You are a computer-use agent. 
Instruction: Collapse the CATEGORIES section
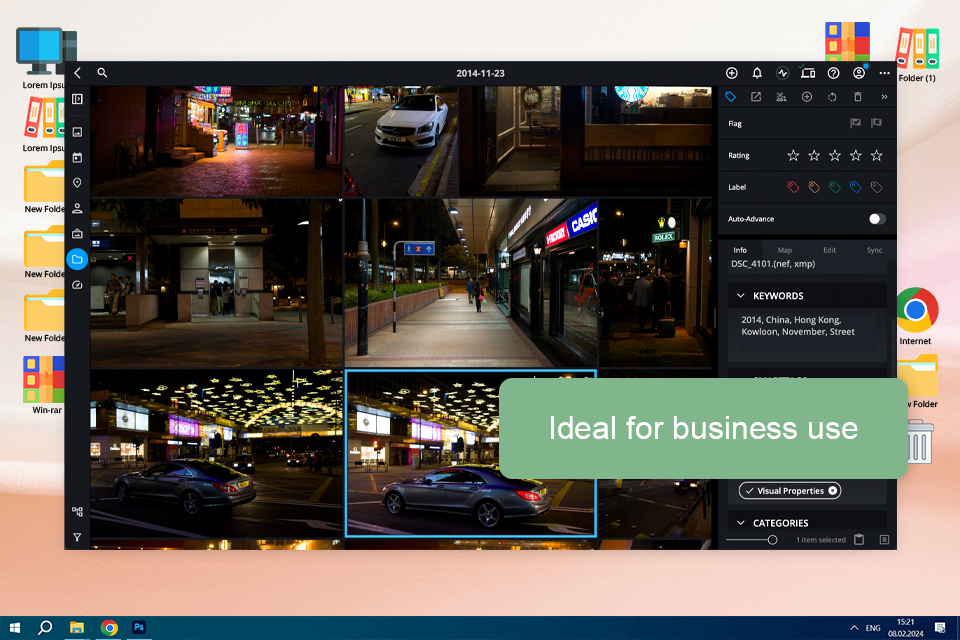(741, 523)
